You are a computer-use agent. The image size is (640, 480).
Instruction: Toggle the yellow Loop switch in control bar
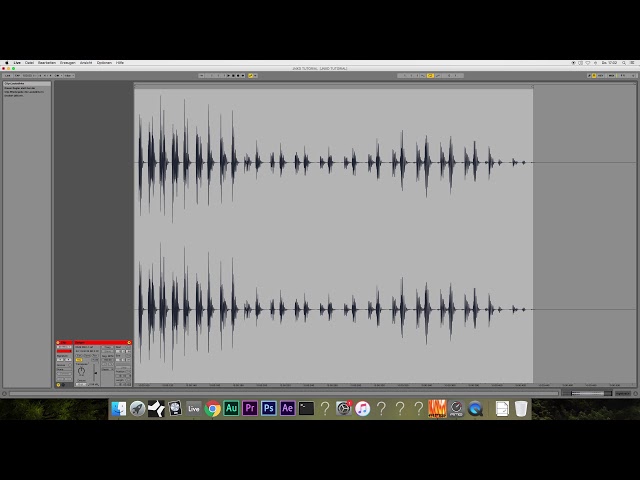(x=430, y=76)
